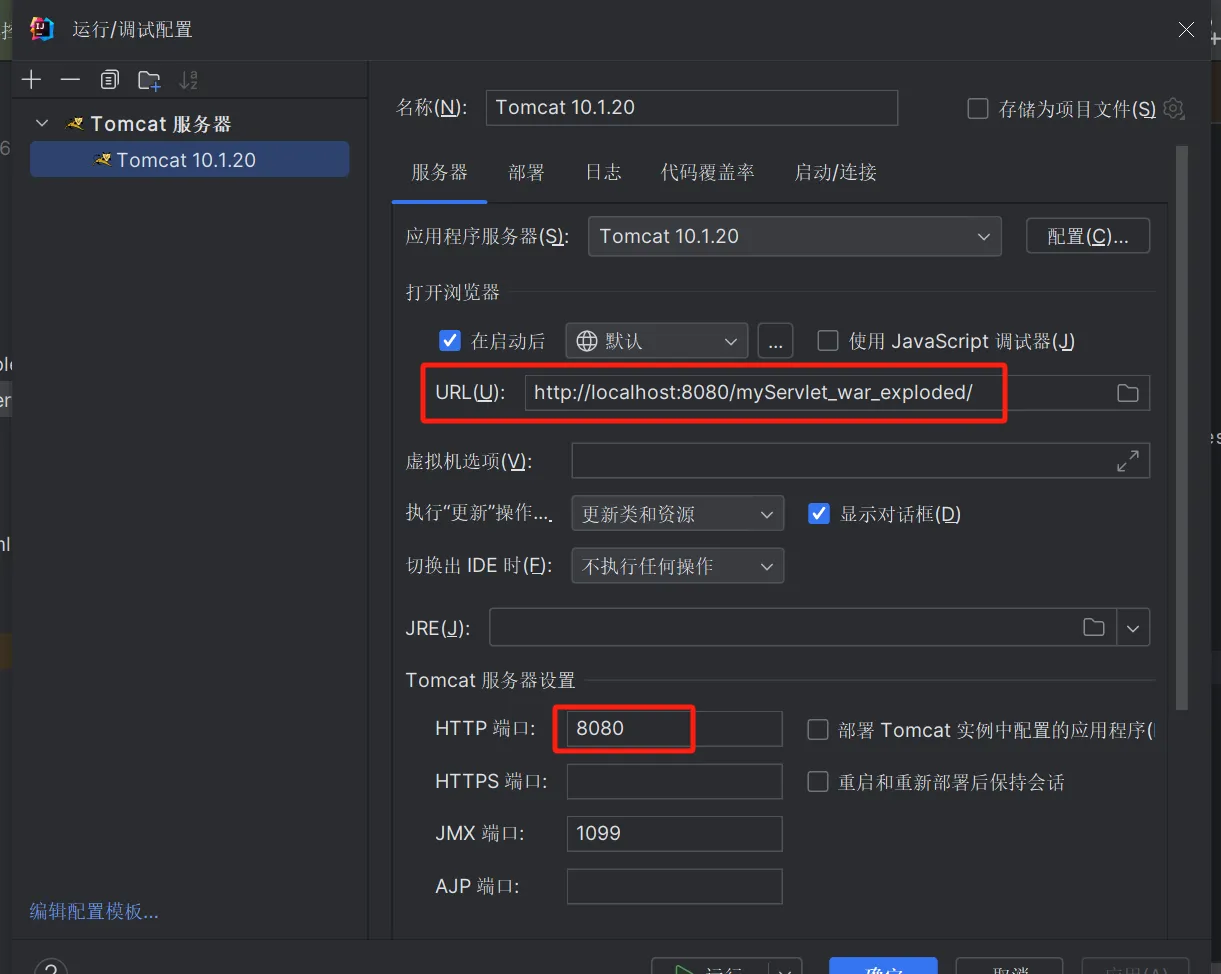Switch to the 服务器 tab
This screenshot has height=974, width=1221.
pos(439,172)
